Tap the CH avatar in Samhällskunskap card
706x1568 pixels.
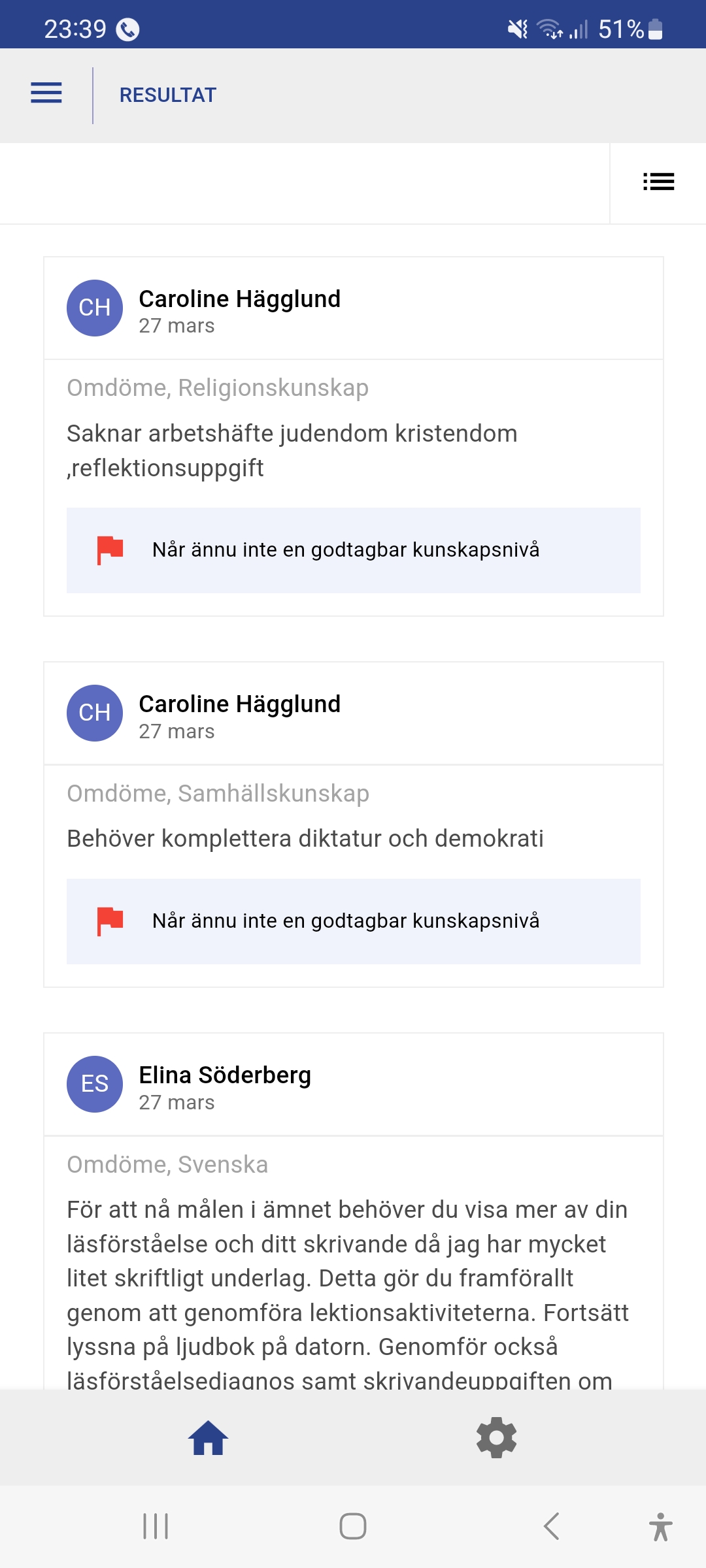pyautogui.click(x=95, y=713)
